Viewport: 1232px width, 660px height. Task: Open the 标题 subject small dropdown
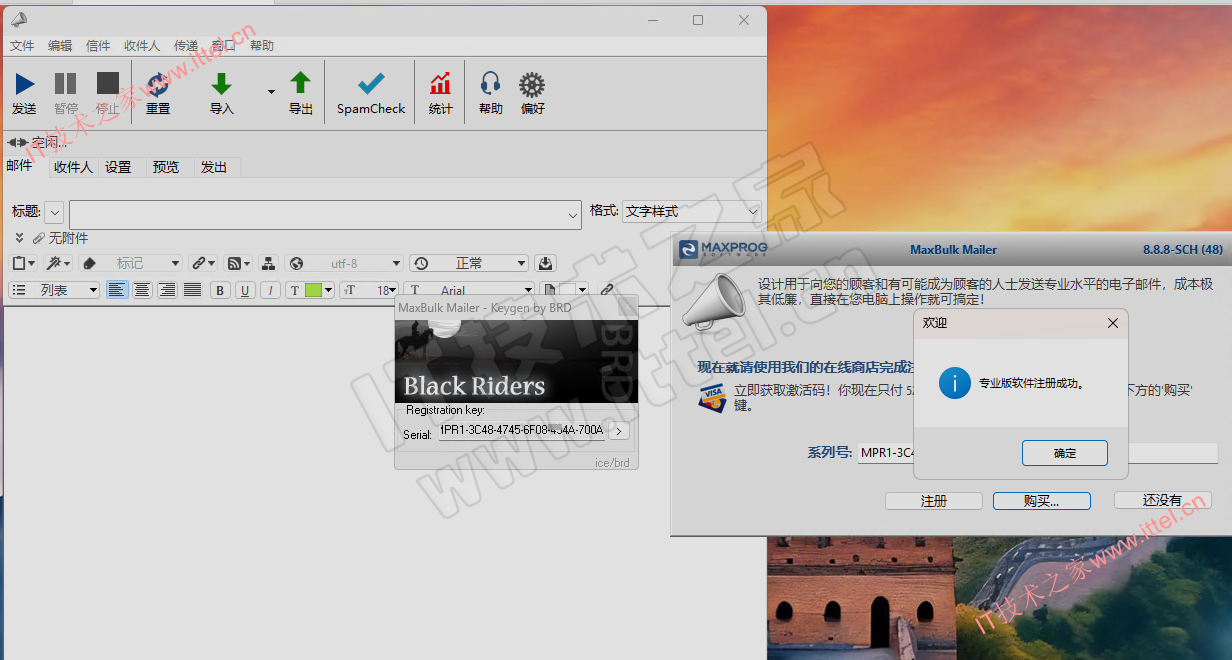[x=54, y=212]
